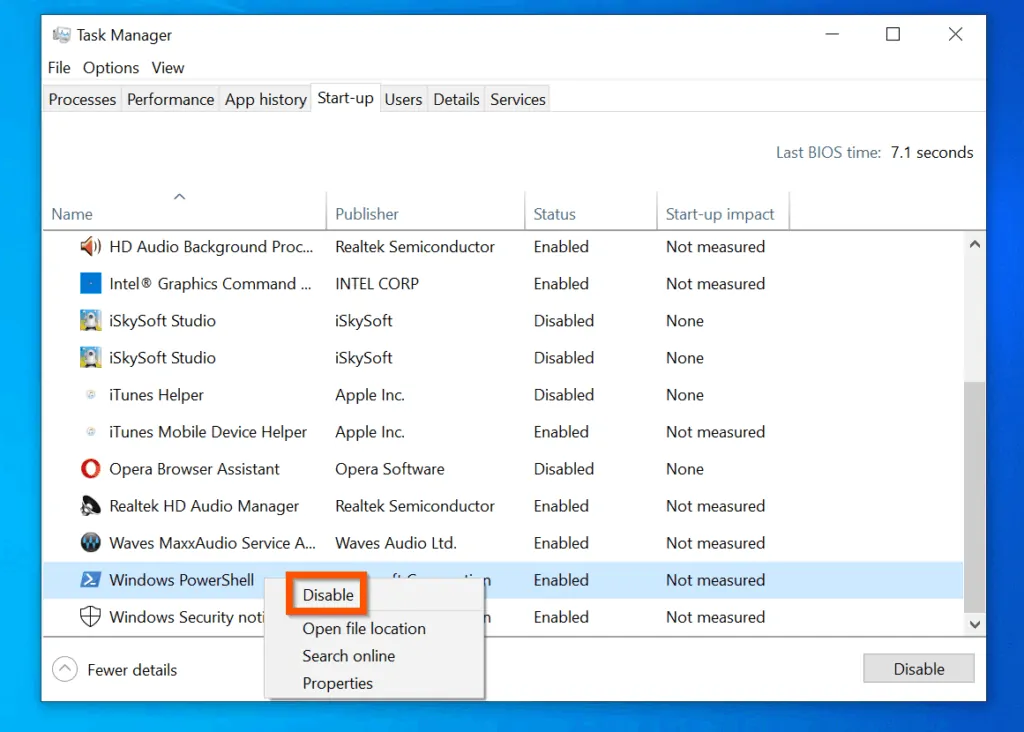Click None impact in iTunes Helper row
The width and height of the screenshot is (1024, 732).
[x=684, y=395]
